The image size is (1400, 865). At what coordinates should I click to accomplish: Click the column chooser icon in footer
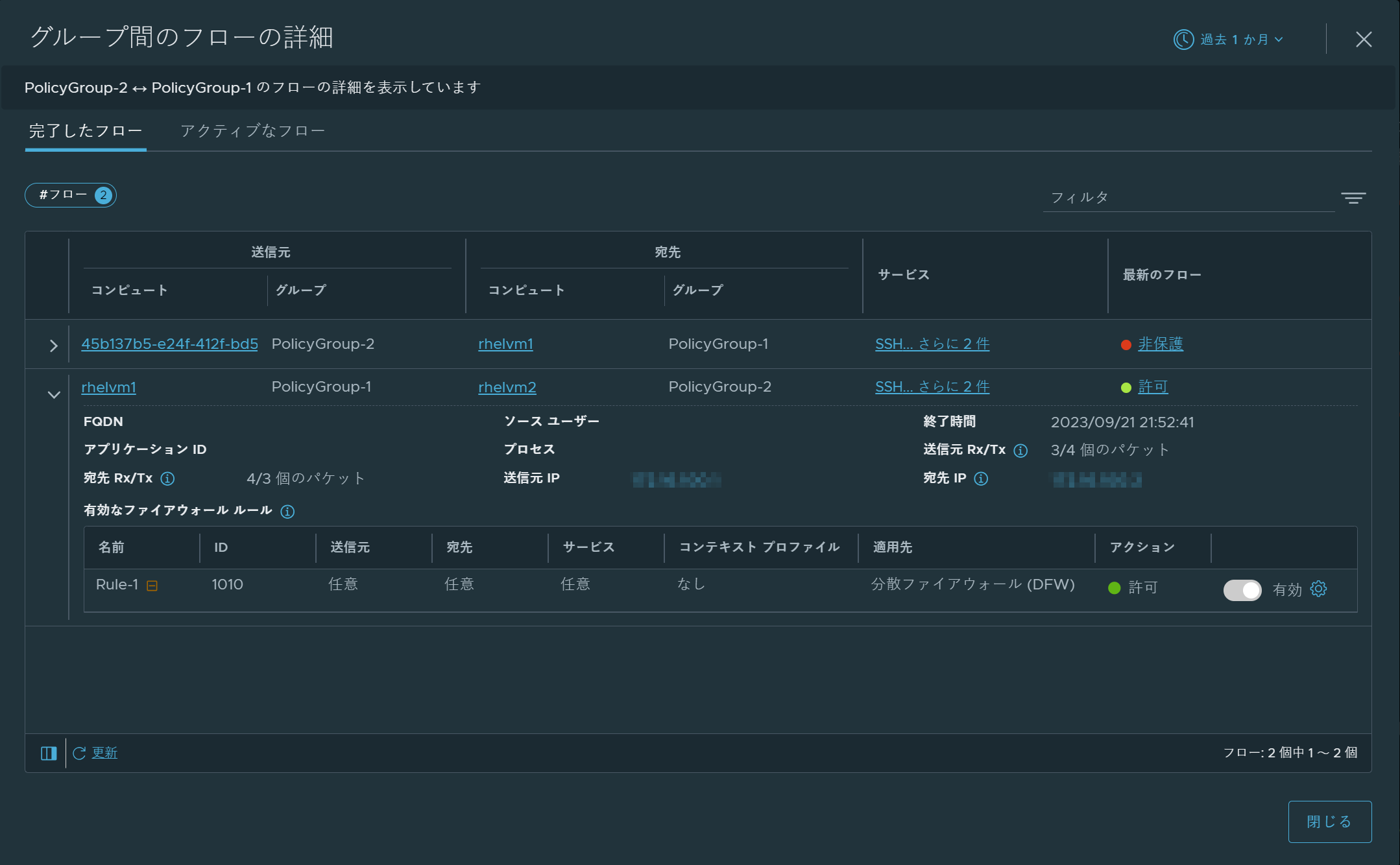pos(49,753)
